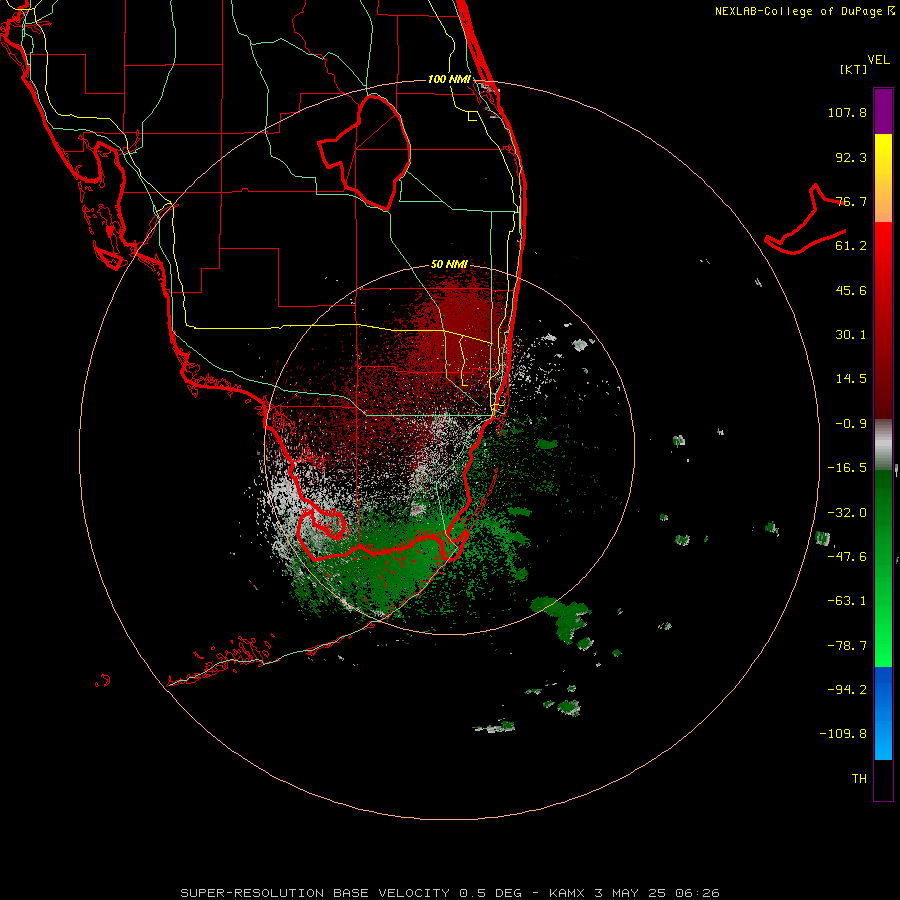
Task: Click the 14.5 legend value
Action: [851, 379]
